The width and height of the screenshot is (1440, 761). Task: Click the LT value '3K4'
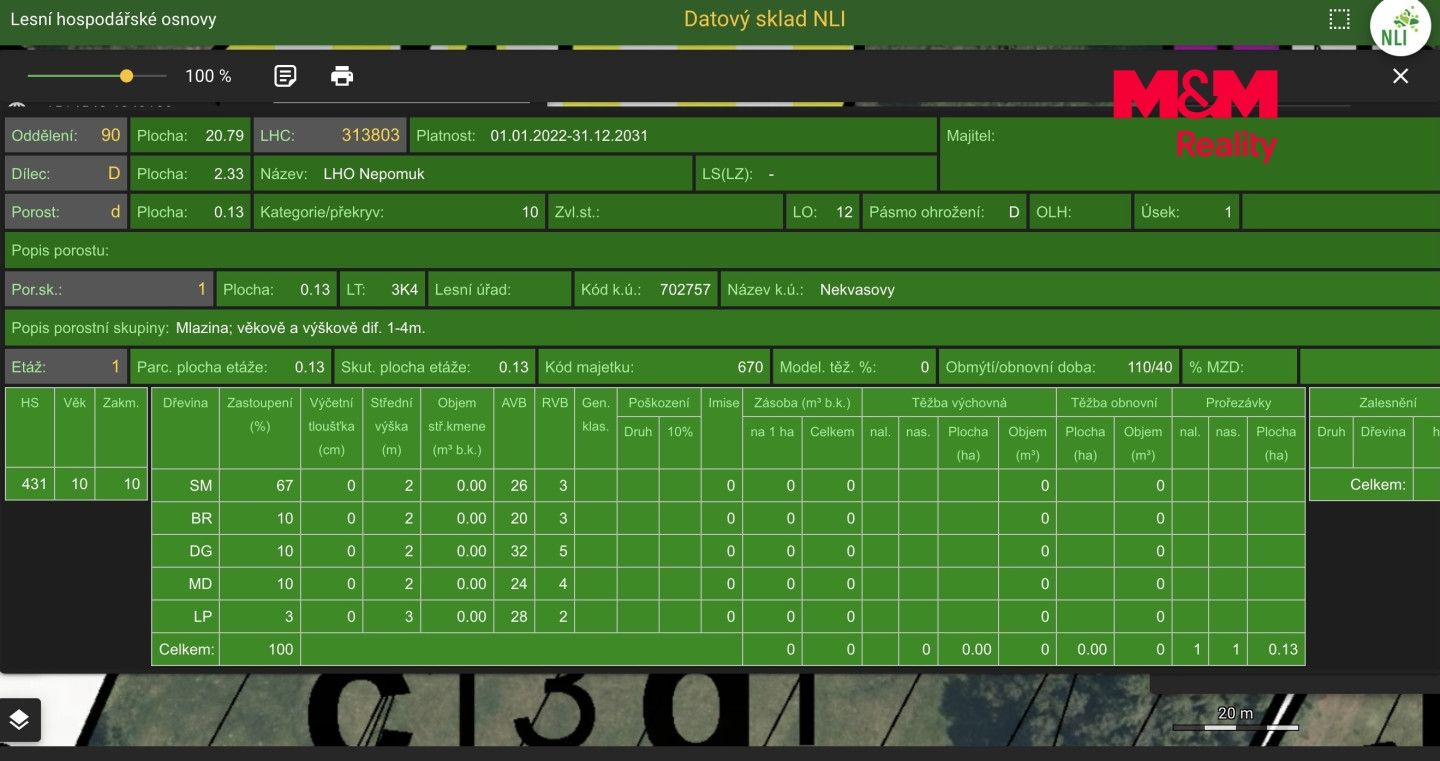[x=404, y=290]
